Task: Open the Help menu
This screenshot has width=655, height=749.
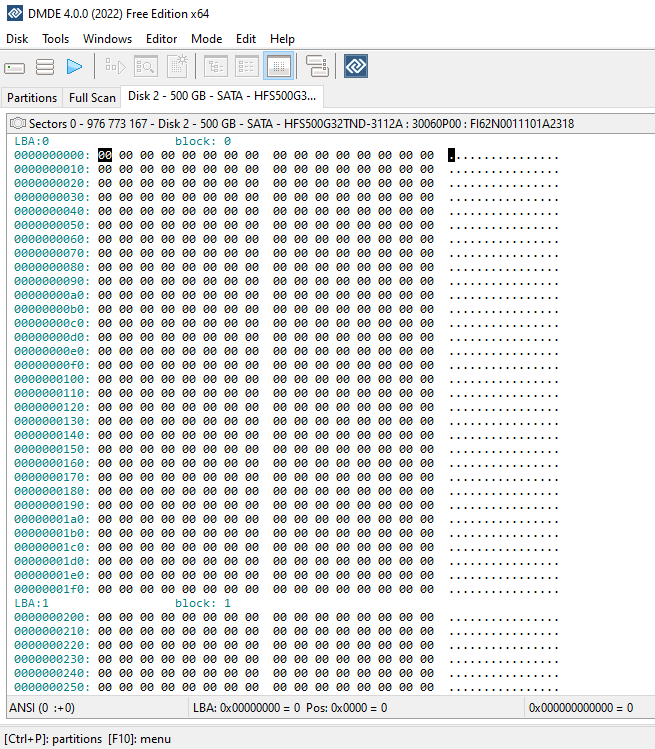Action: click(282, 39)
